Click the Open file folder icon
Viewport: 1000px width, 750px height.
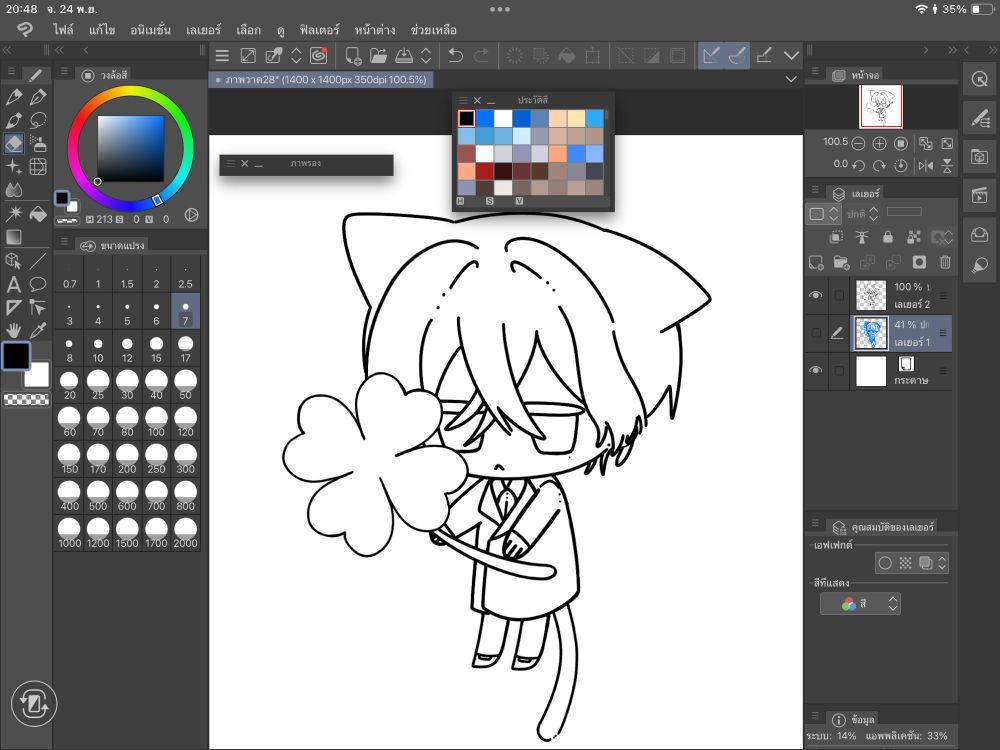(378, 56)
